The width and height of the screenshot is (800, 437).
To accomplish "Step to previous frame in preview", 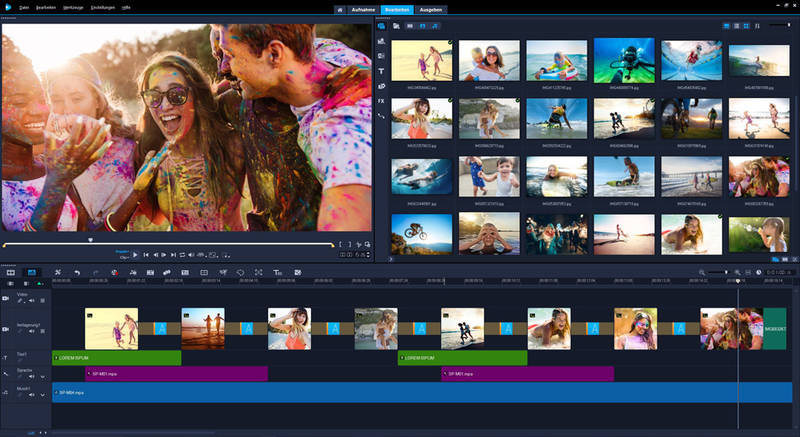I will pyautogui.click(x=155, y=255).
